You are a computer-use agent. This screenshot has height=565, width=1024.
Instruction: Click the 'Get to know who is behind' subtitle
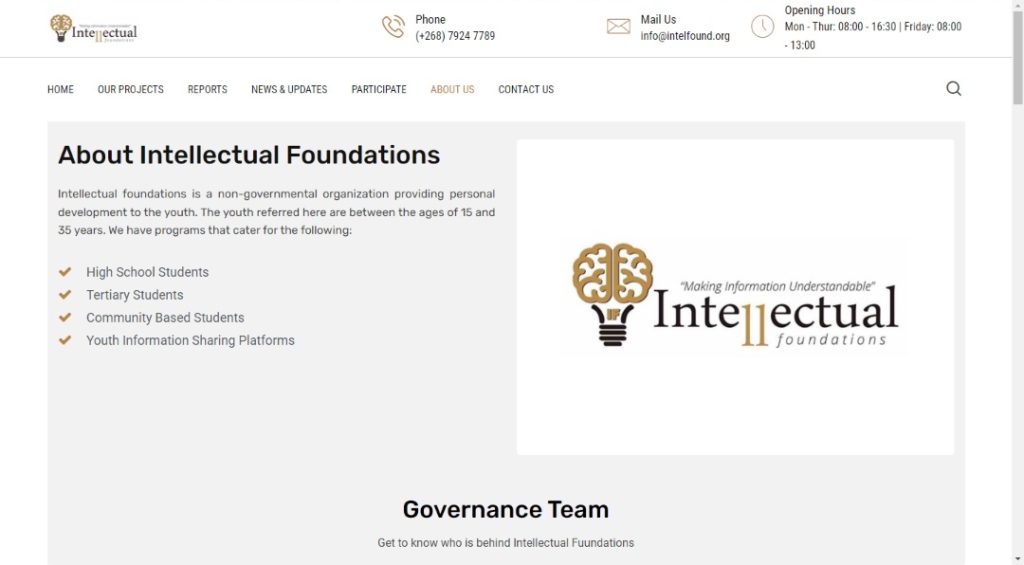pyautogui.click(x=505, y=543)
